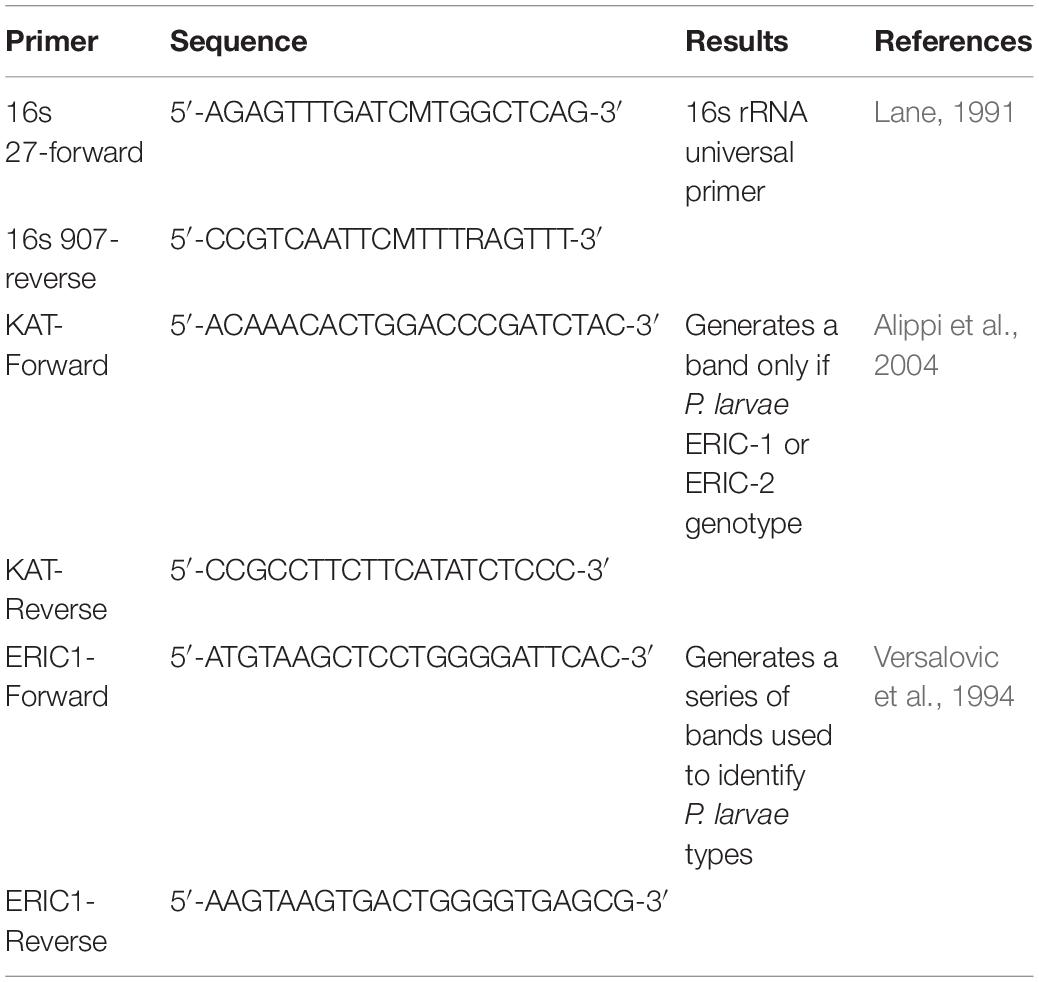This screenshot has height=982, width=1039.
Task: Open the Lane, 1991 reference link
Action: point(944,113)
